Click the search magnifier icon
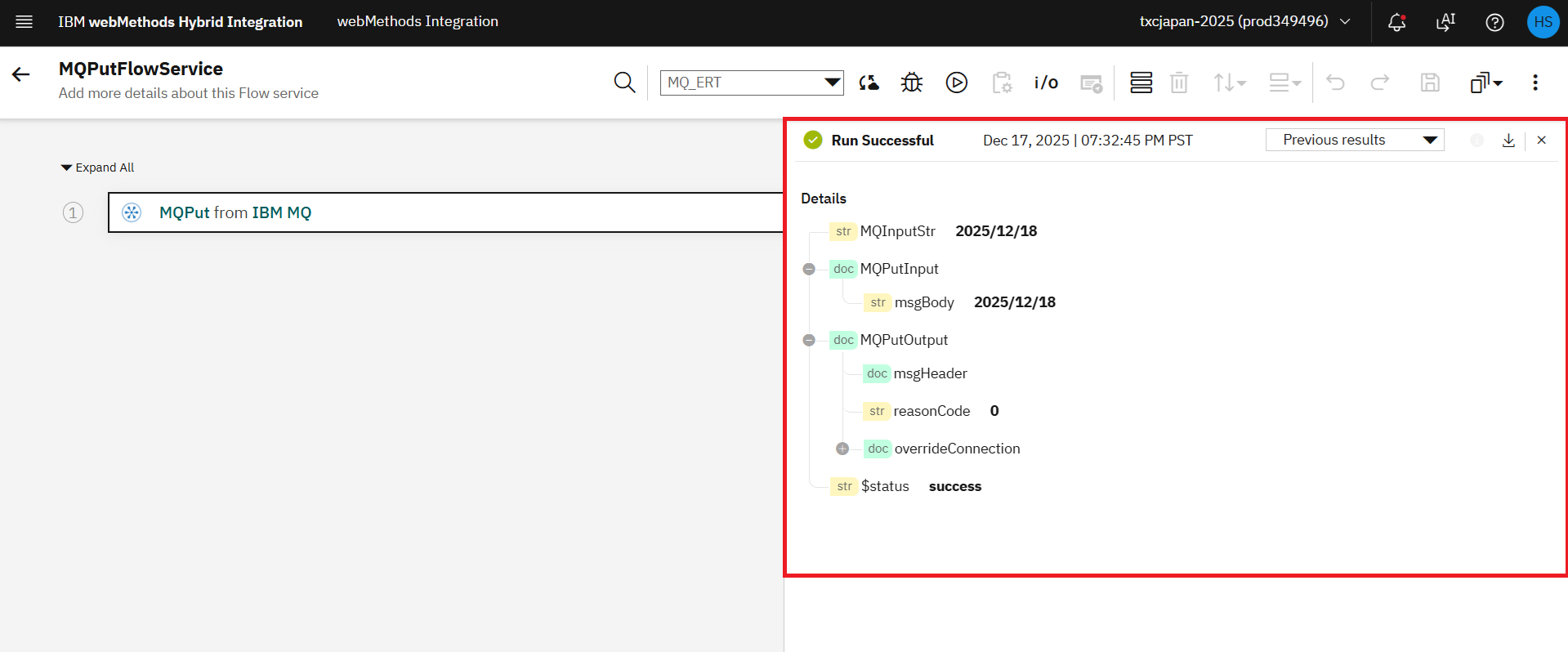This screenshot has width=1568, height=652. click(624, 83)
